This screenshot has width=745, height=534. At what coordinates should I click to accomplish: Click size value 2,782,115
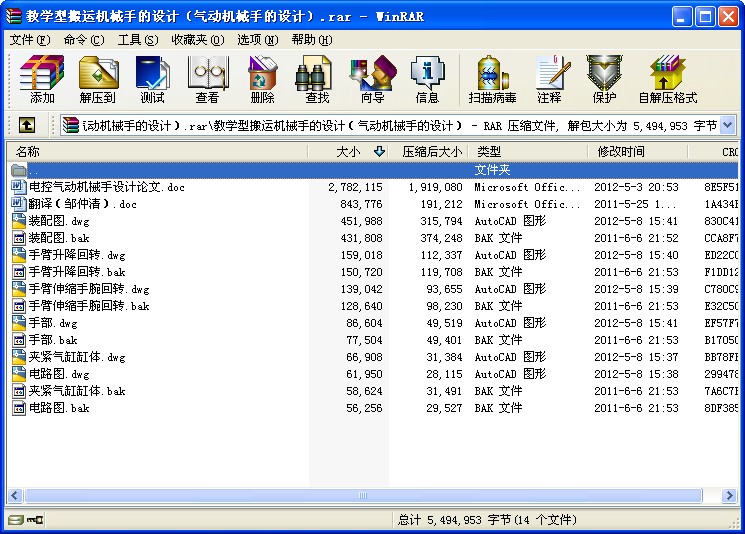pos(355,187)
